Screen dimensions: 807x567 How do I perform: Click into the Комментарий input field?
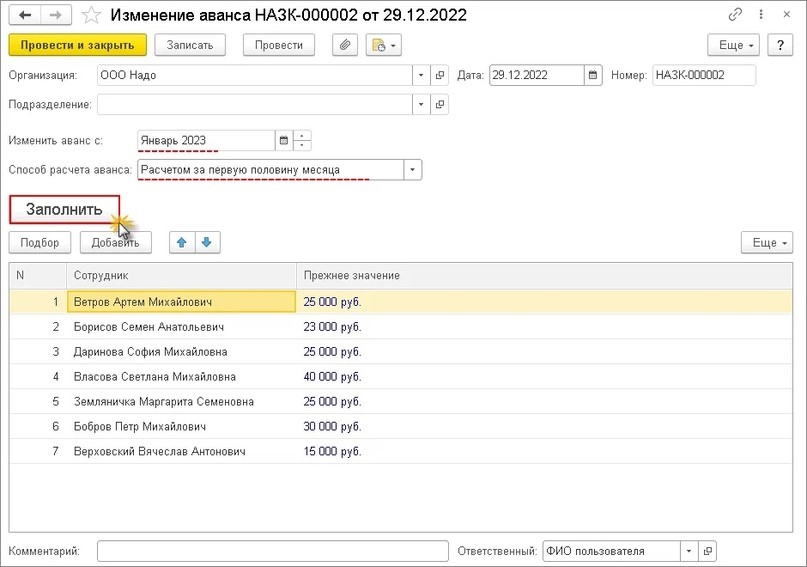click(272, 551)
